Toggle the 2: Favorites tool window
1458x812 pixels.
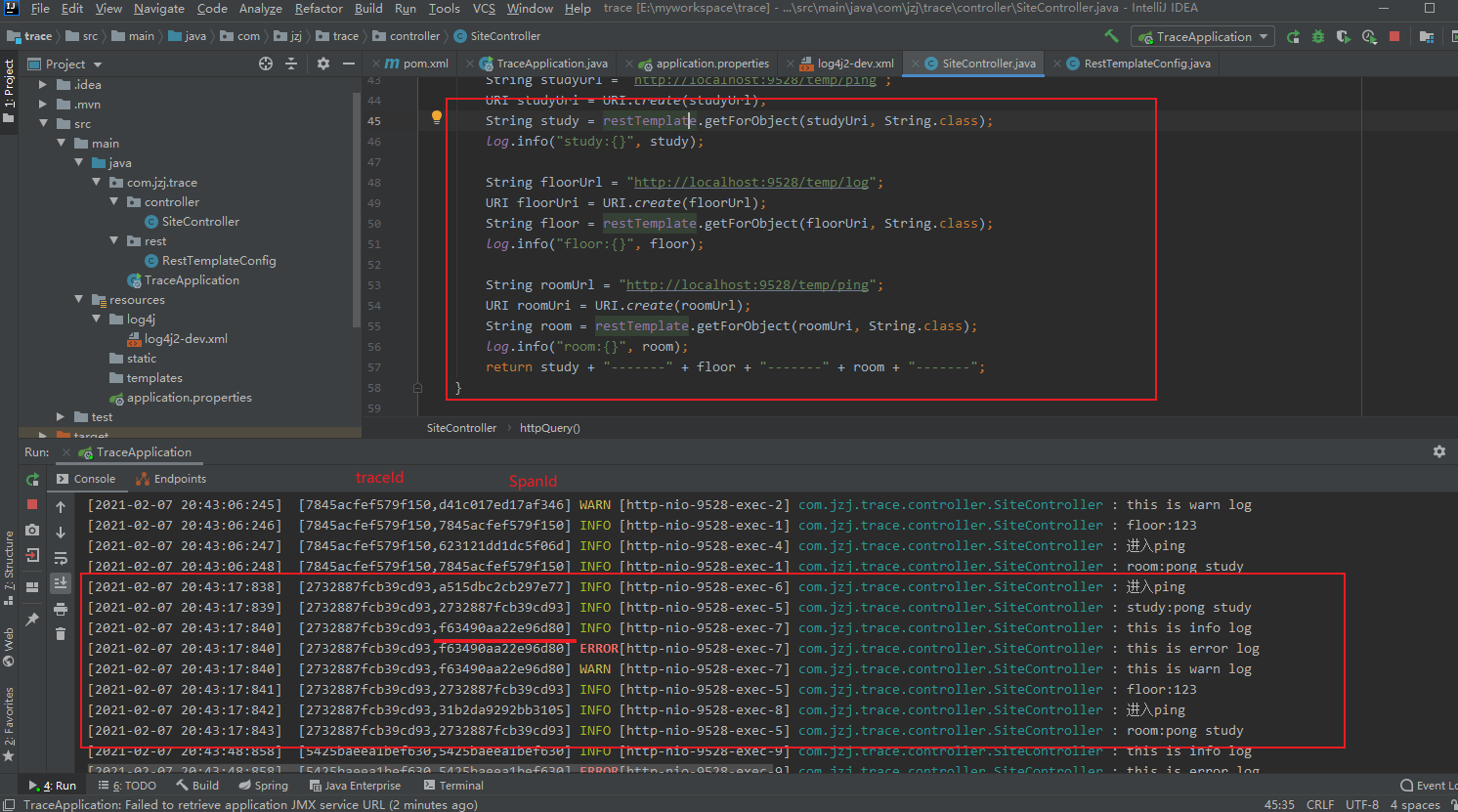[9, 724]
